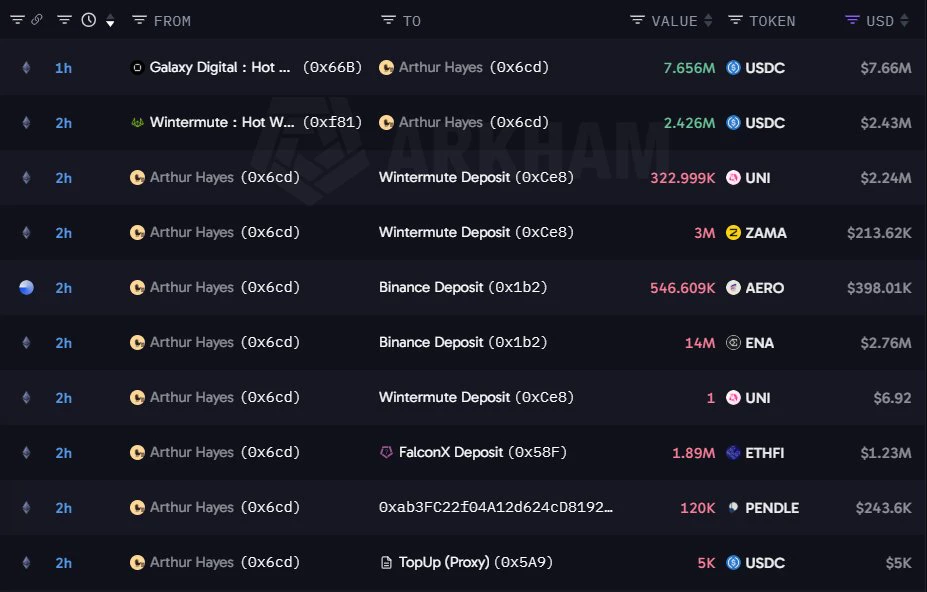Click the filter icon left of the link icon
Image resolution: width=927 pixels, height=592 pixels.
[x=18, y=20]
